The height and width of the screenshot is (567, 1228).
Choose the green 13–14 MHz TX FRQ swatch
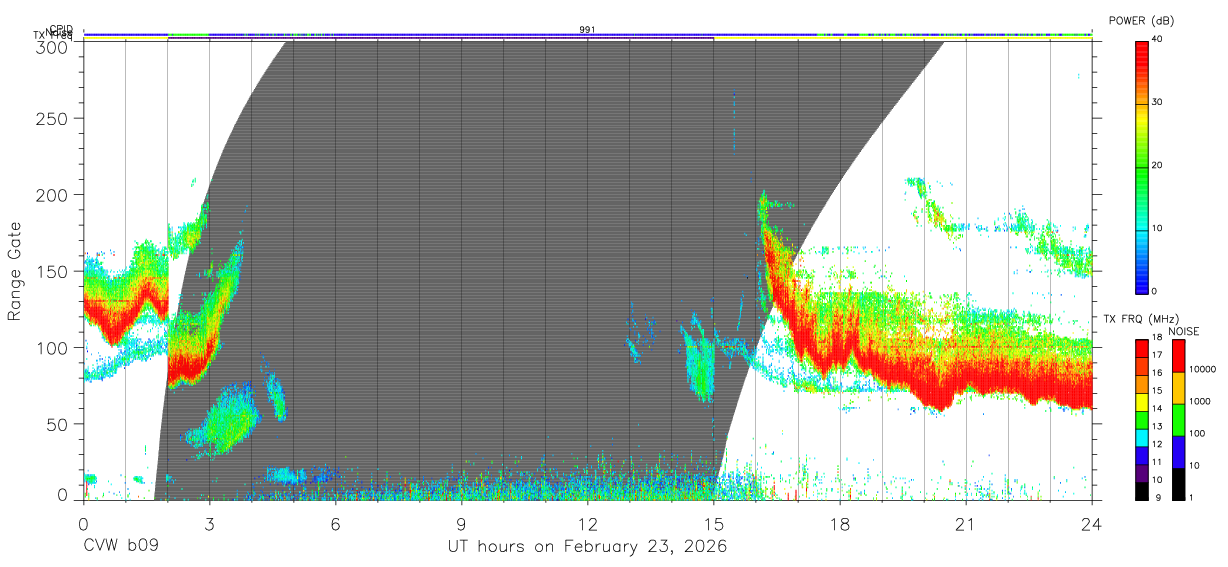pos(1141,420)
